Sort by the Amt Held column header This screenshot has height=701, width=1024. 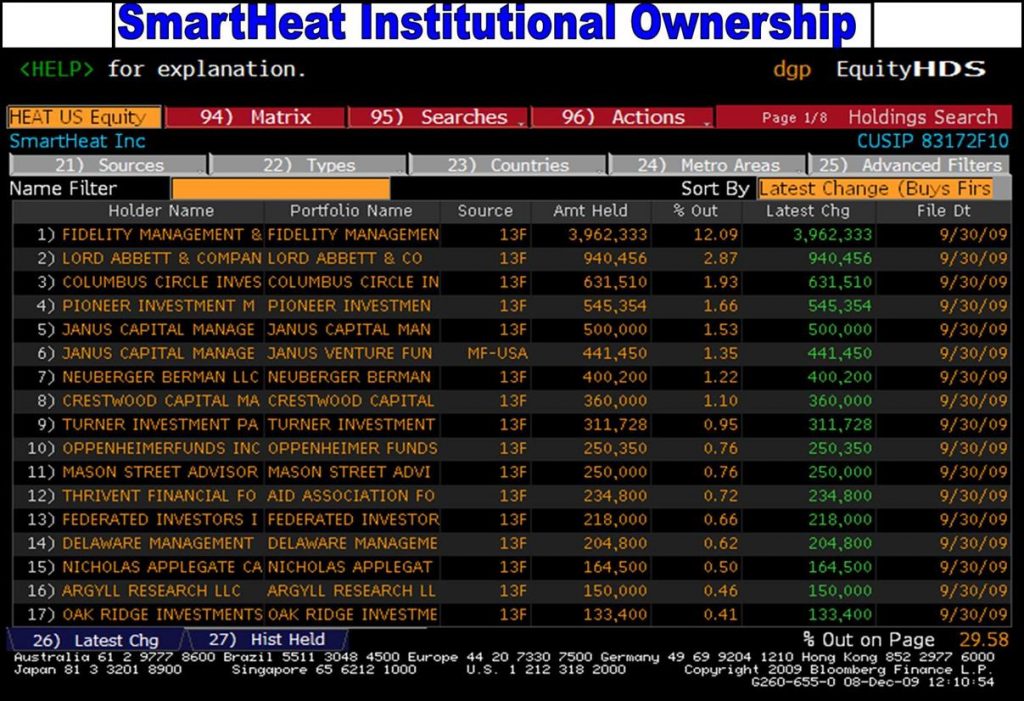click(x=590, y=211)
